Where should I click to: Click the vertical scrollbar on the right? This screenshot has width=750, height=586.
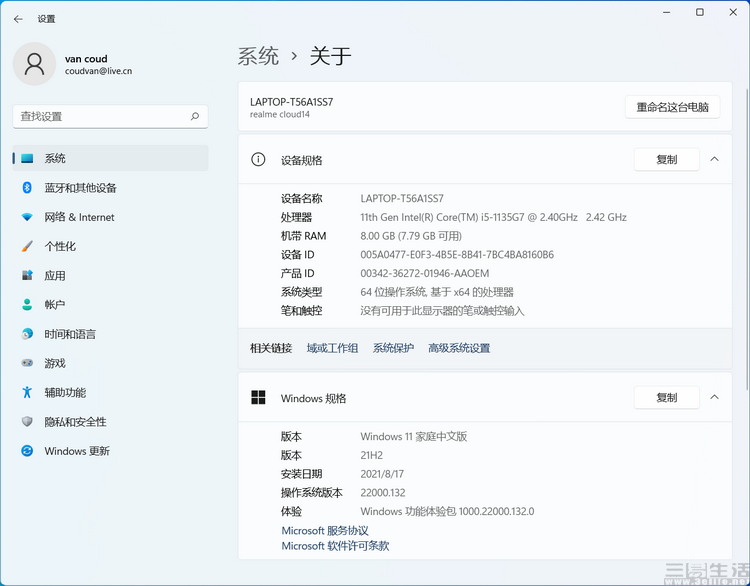point(747,239)
